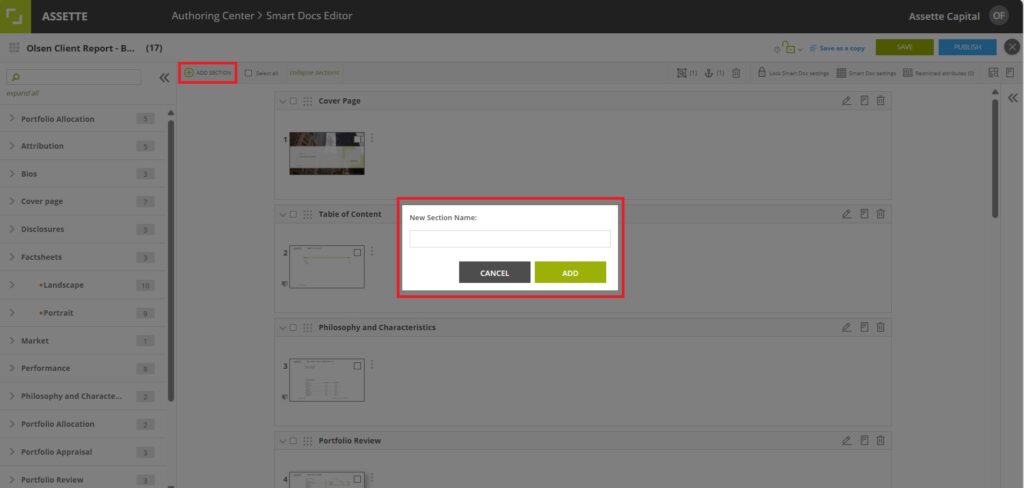The height and width of the screenshot is (488, 1024).
Task: Edit the Table of Content section name
Action: click(x=846, y=214)
